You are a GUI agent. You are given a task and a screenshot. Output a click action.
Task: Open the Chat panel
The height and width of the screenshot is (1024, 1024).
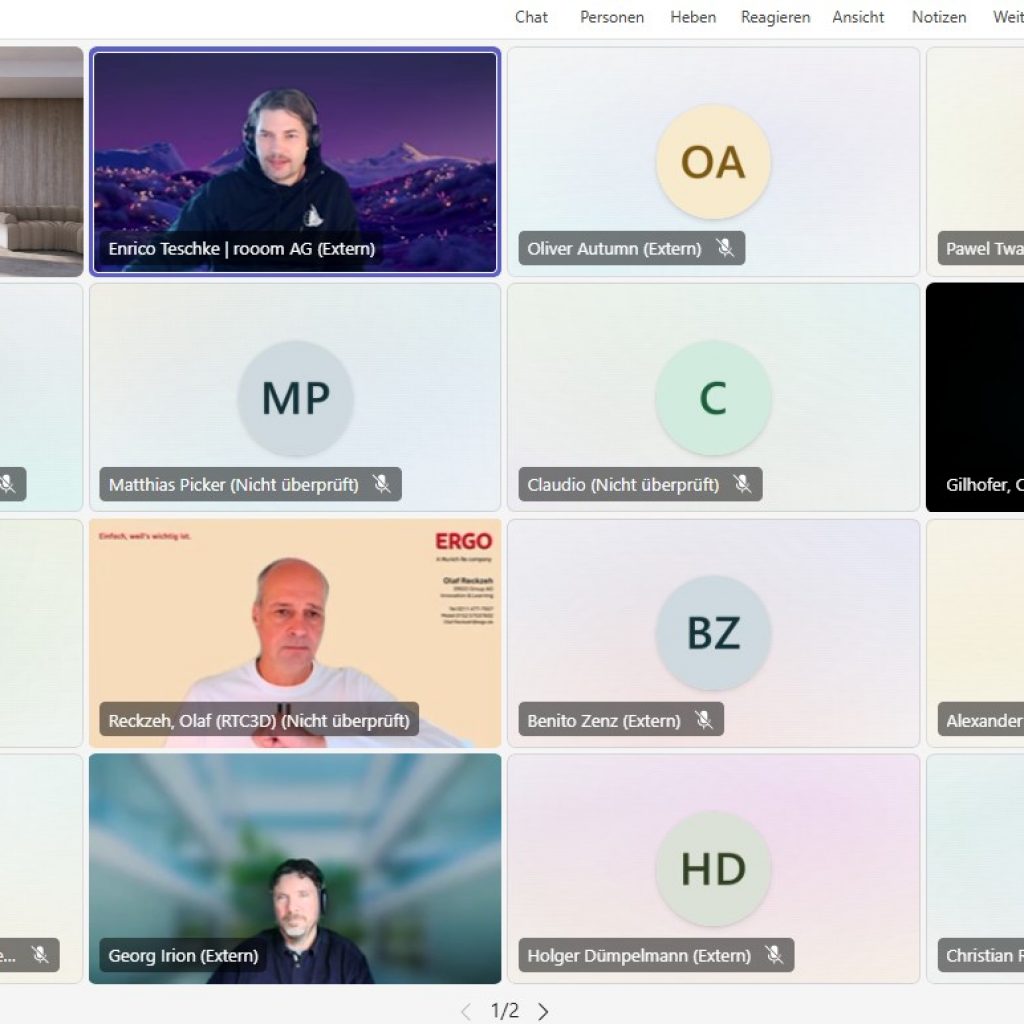[x=531, y=17]
